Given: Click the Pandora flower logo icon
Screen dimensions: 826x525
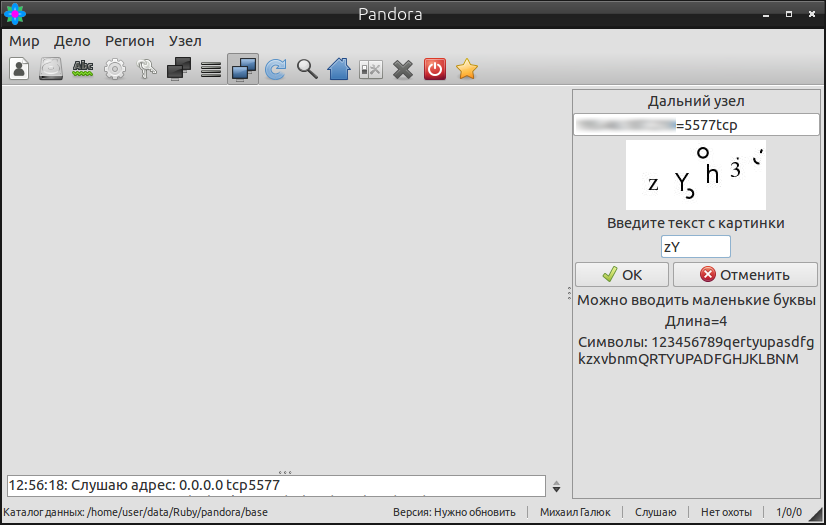Looking at the screenshot, I should click(15, 14).
